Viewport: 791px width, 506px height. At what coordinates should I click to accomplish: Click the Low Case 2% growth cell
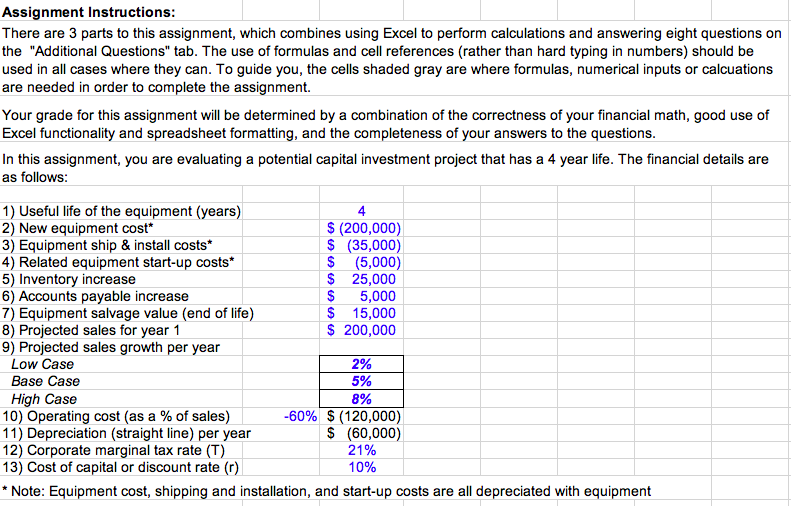point(361,364)
